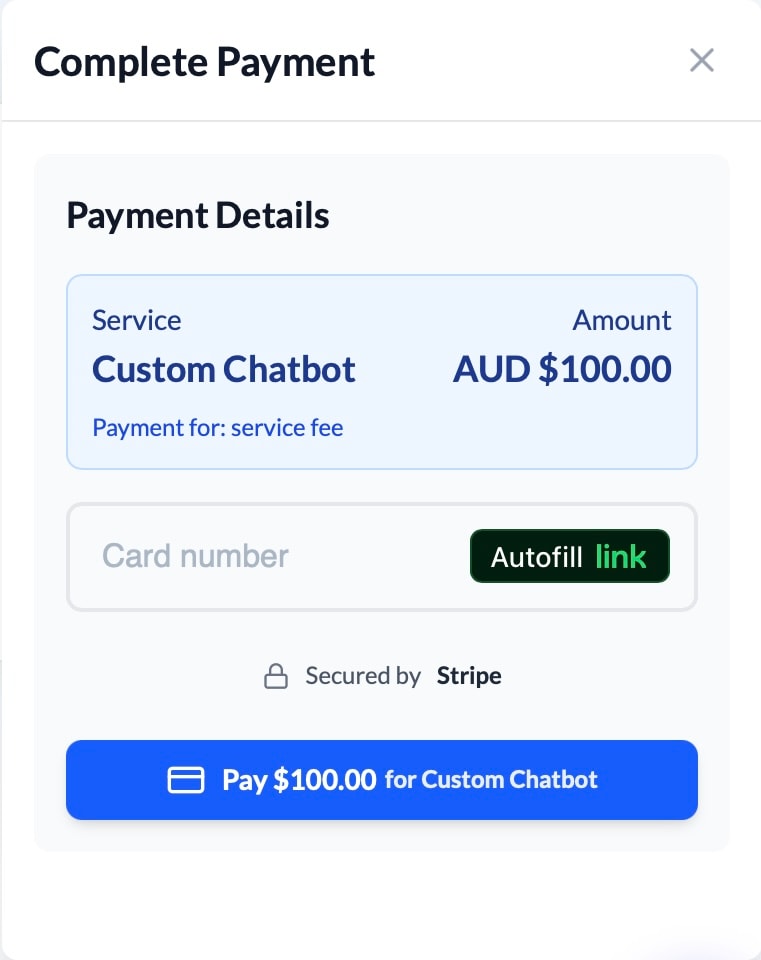Click the Autofill text label

pyautogui.click(x=539, y=556)
